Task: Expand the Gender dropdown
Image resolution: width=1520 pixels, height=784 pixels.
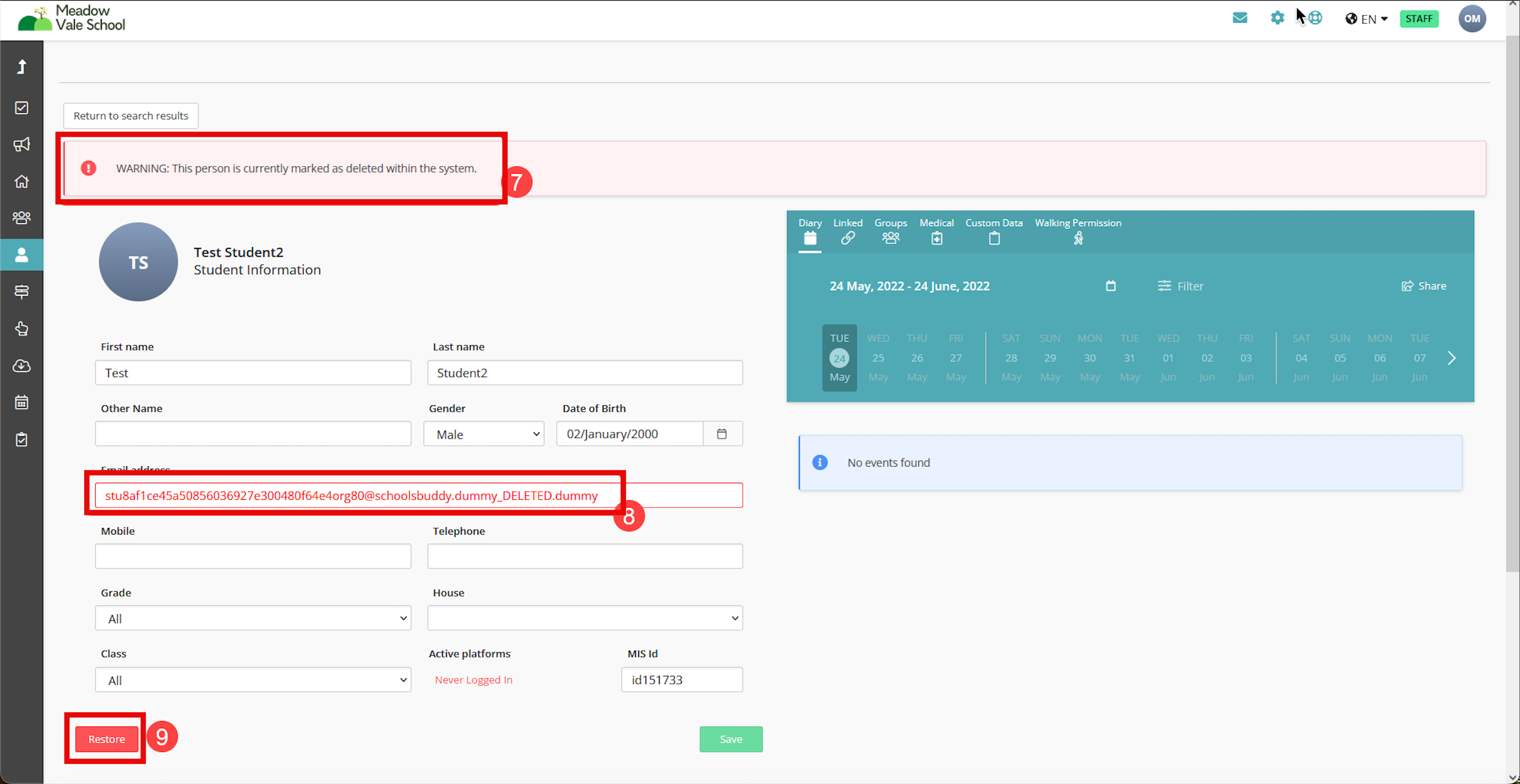Action: pos(483,434)
